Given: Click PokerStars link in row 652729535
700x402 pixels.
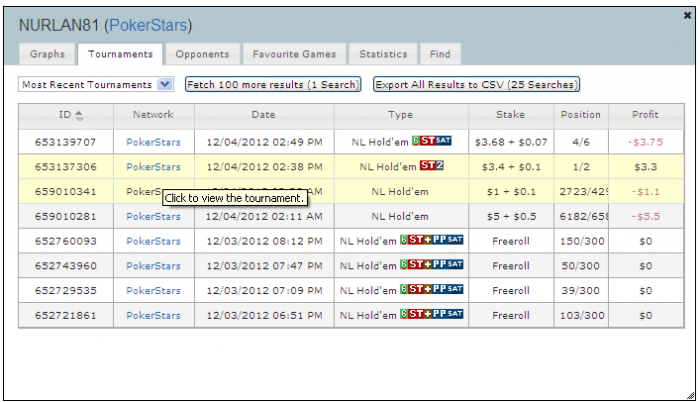Looking at the screenshot, I should [153, 291].
